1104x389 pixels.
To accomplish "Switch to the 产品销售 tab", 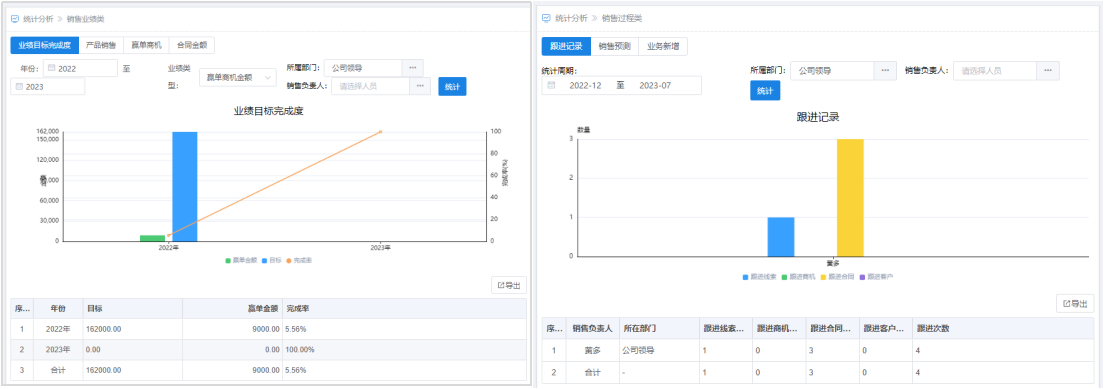I will [x=101, y=45].
